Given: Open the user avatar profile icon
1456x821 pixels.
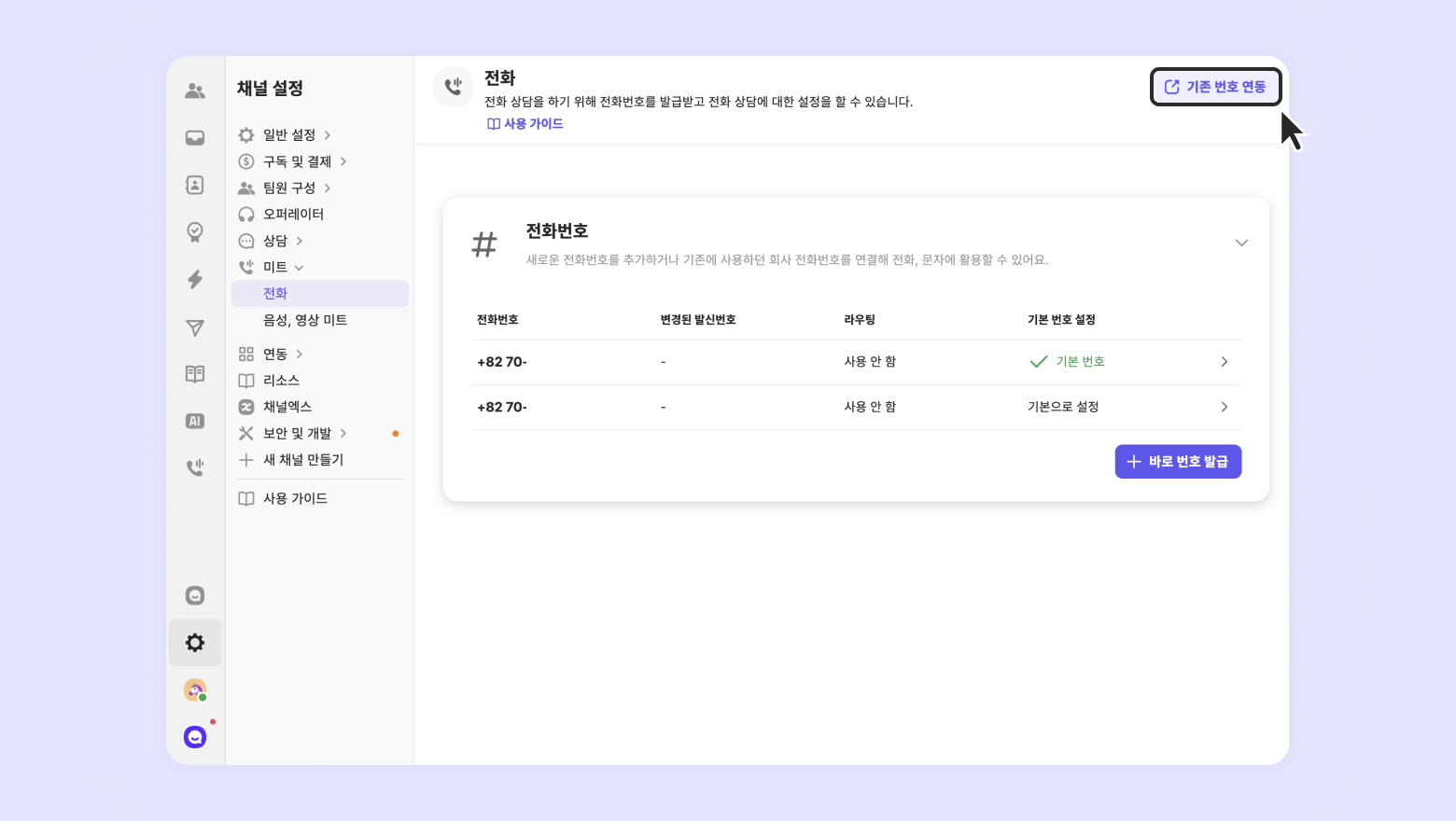Looking at the screenshot, I should tap(195, 690).
